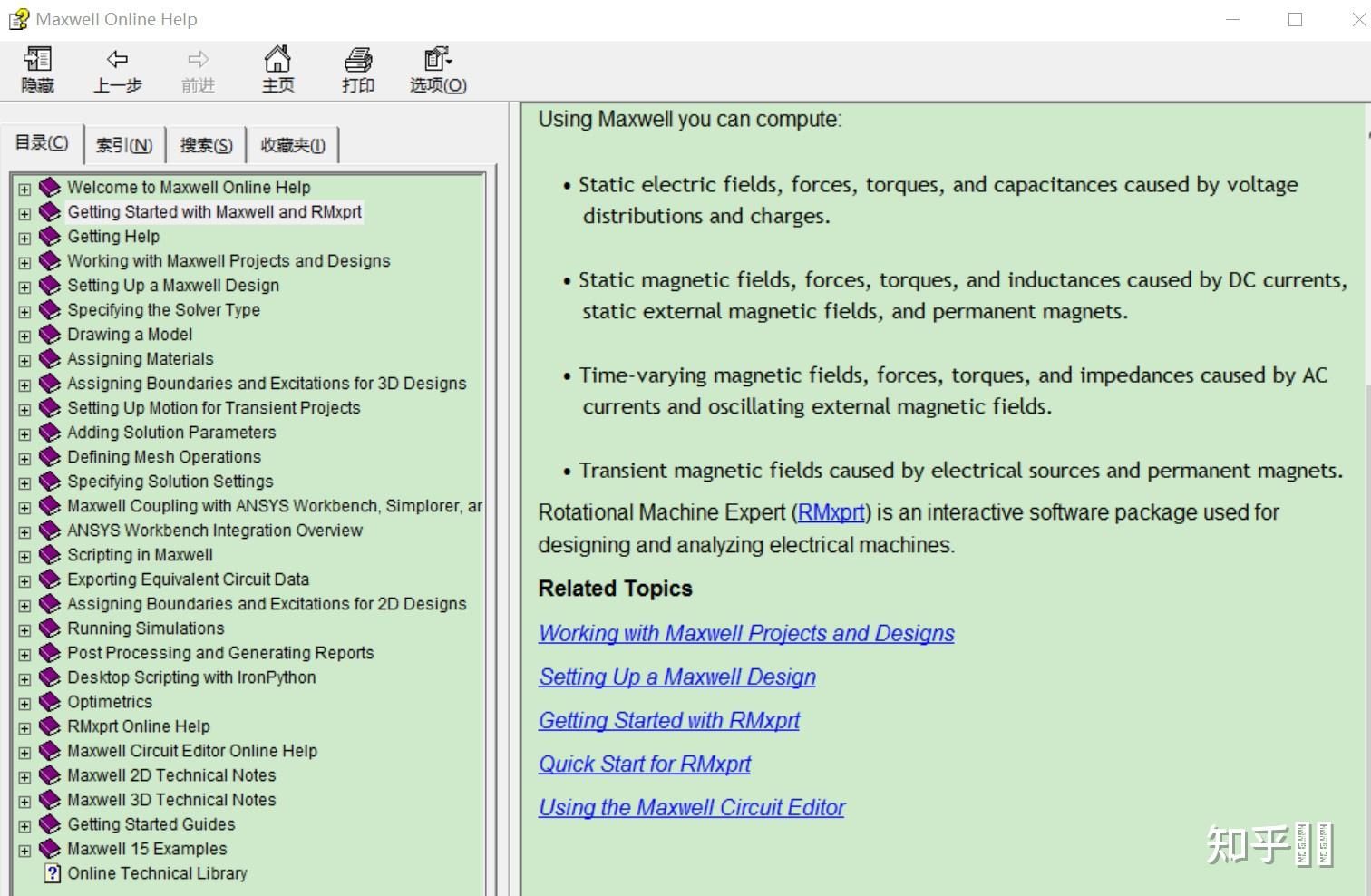The height and width of the screenshot is (896, 1371).
Task: Click book icon beside Optimetrics
Action: [50, 702]
